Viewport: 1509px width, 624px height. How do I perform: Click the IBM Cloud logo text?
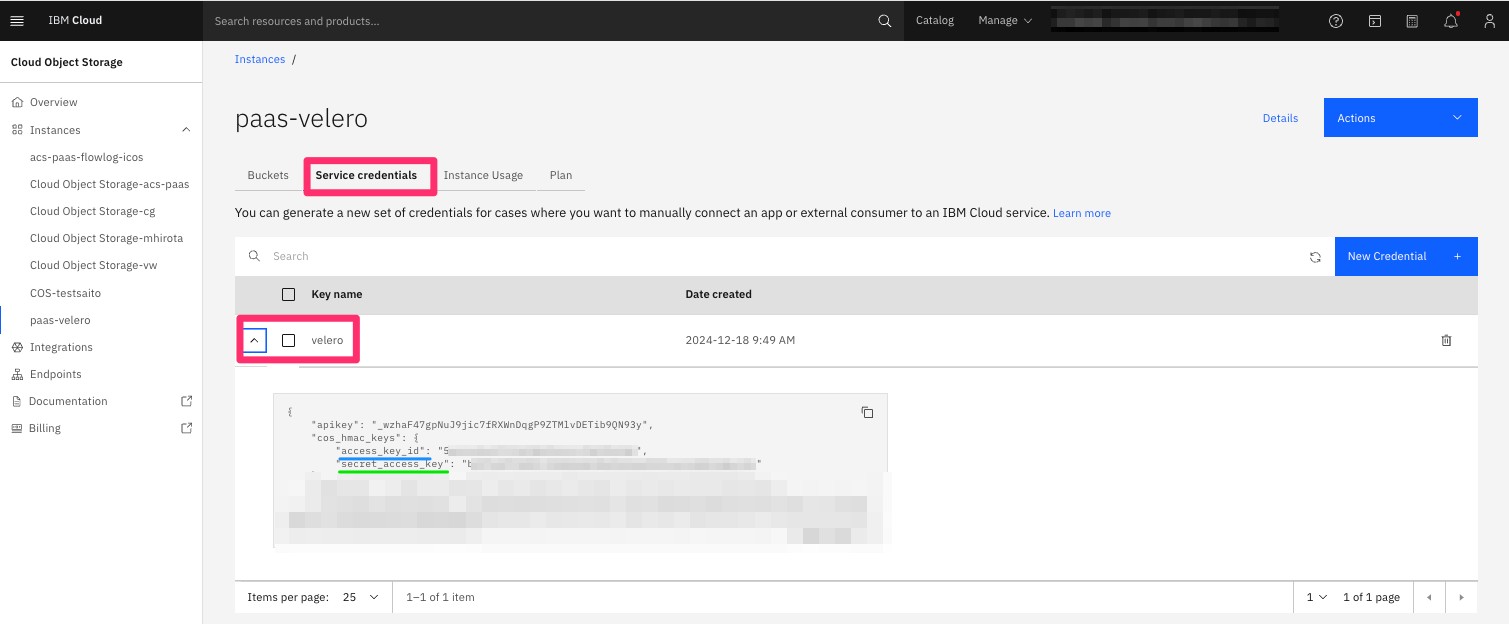tap(75, 20)
